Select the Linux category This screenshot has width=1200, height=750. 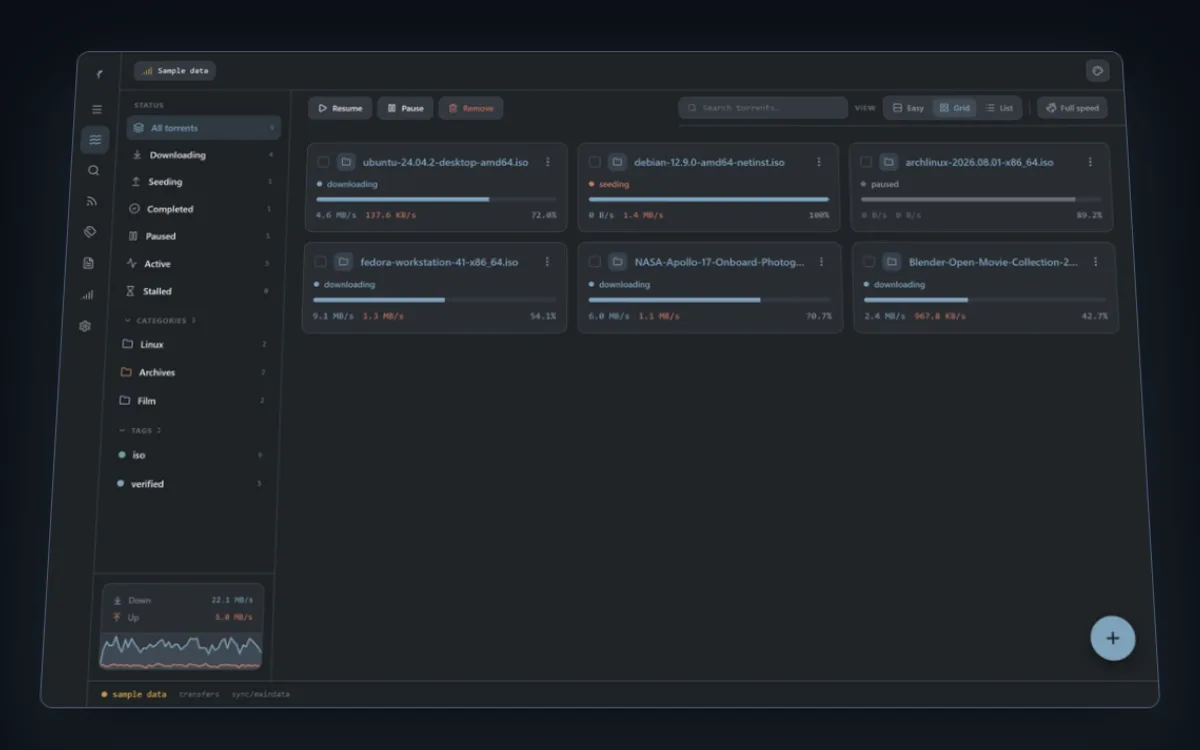coord(192,344)
